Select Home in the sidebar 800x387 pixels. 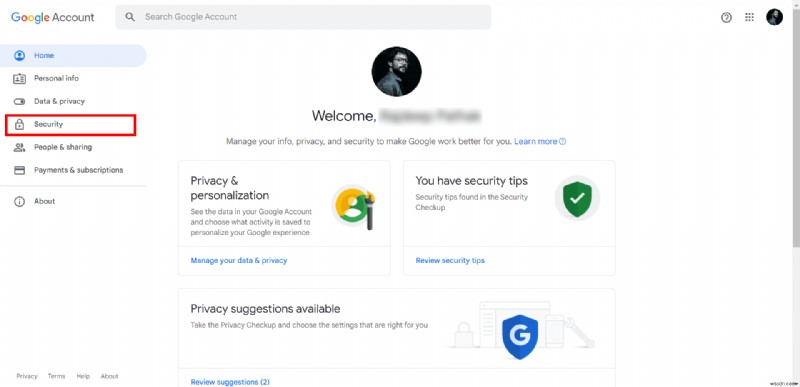[73, 56]
